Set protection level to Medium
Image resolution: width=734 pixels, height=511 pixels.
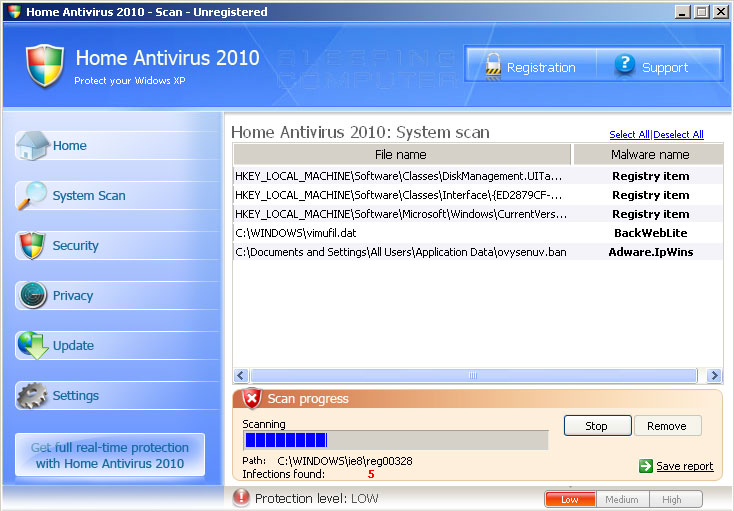click(622, 499)
